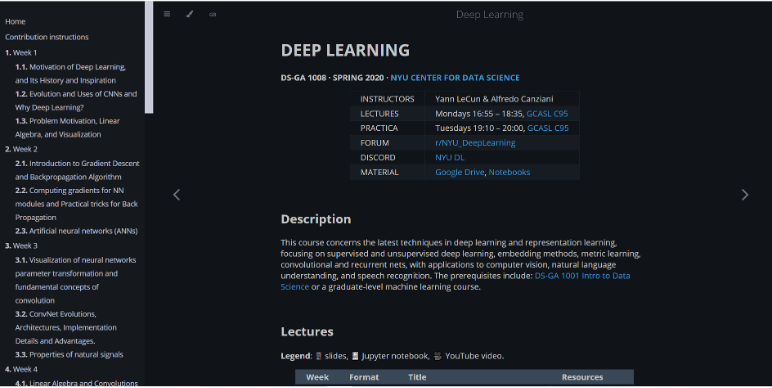
Task: Click the Description heading
Action: (x=316, y=219)
